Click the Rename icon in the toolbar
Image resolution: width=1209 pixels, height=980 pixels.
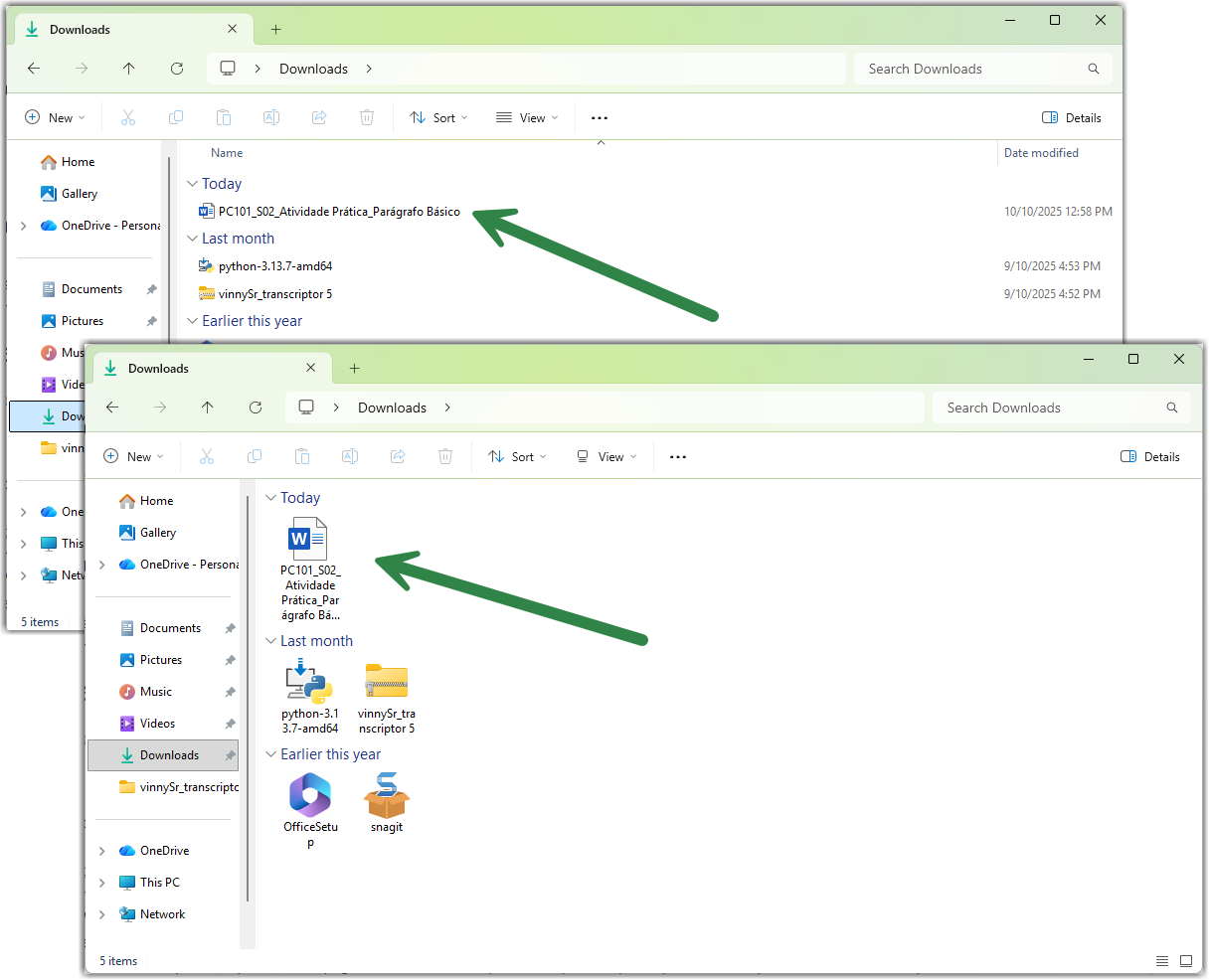pyautogui.click(x=350, y=456)
